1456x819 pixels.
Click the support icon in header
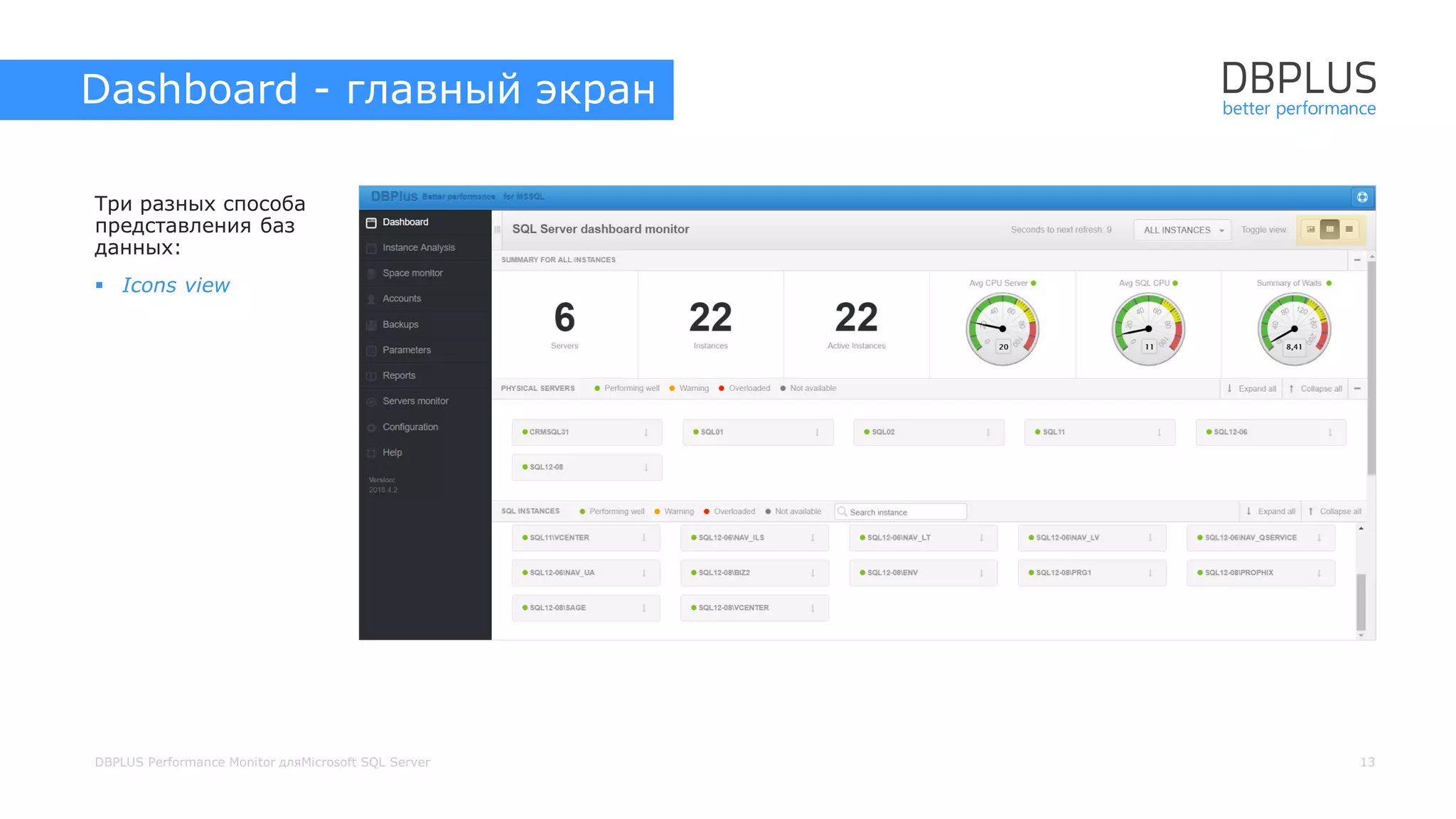1362,197
